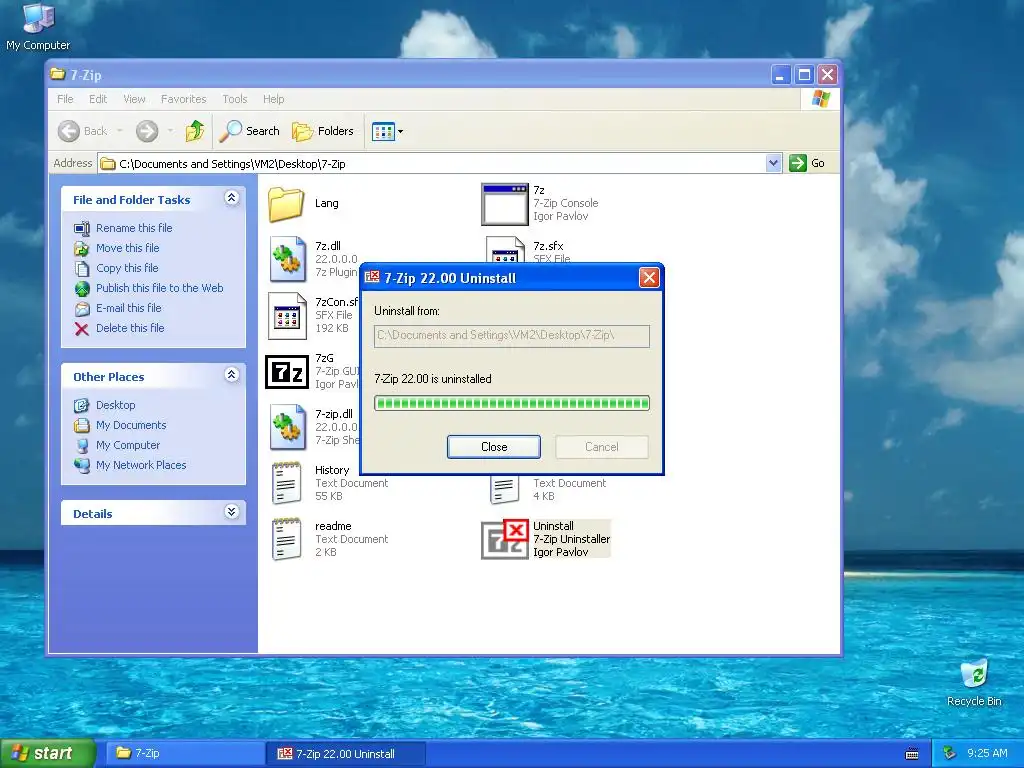Click the system tray icon next to the clock
This screenshot has width=1024, height=768.
click(x=950, y=754)
